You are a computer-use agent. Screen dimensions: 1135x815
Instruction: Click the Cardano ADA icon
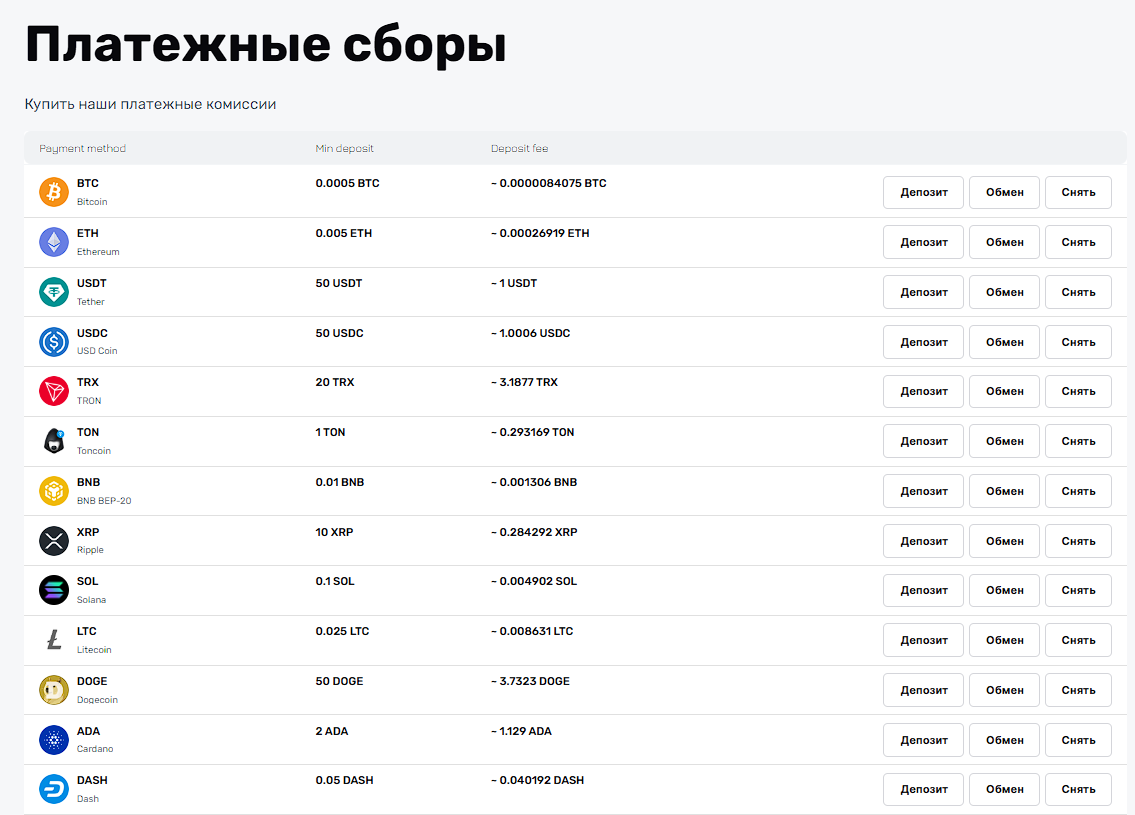click(54, 740)
